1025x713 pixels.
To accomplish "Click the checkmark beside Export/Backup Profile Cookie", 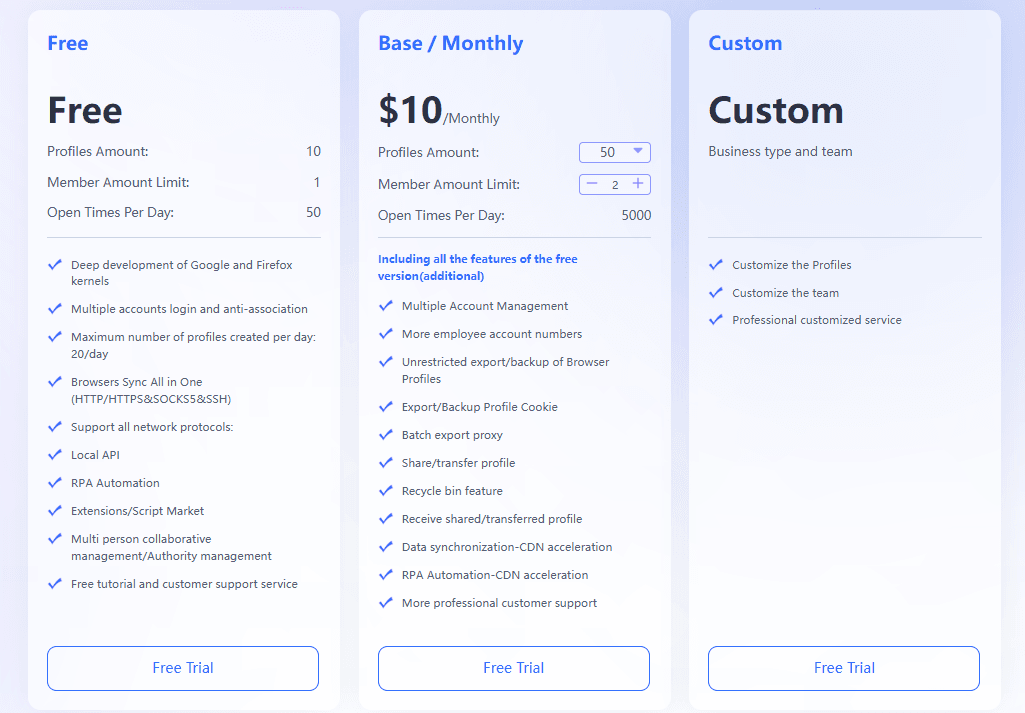I will (386, 407).
